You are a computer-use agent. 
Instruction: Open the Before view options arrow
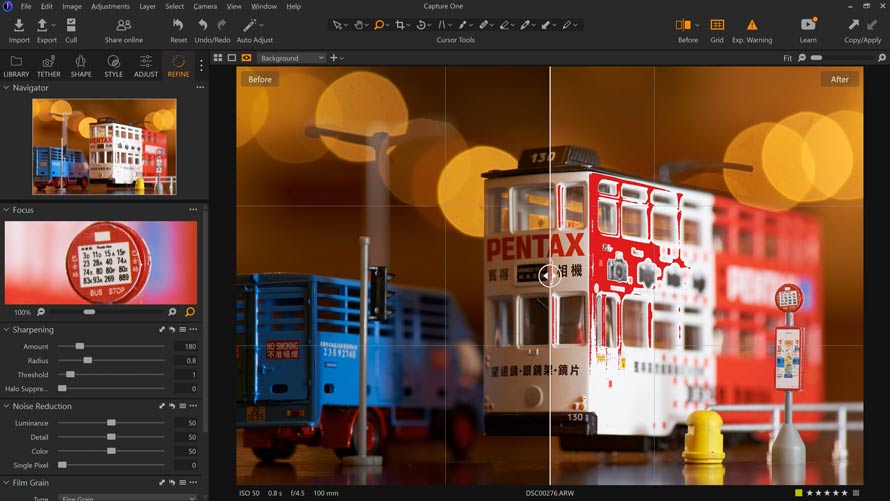click(697, 25)
